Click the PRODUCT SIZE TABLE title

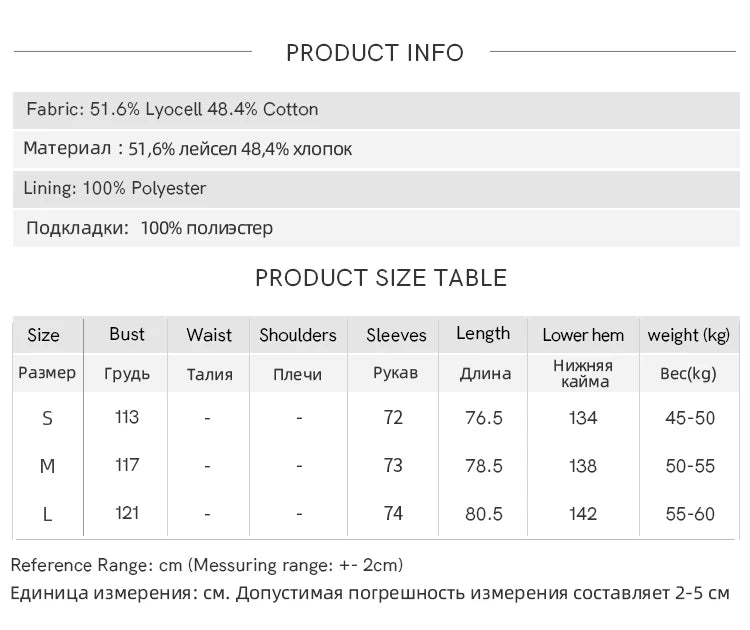pyautogui.click(x=381, y=278)
